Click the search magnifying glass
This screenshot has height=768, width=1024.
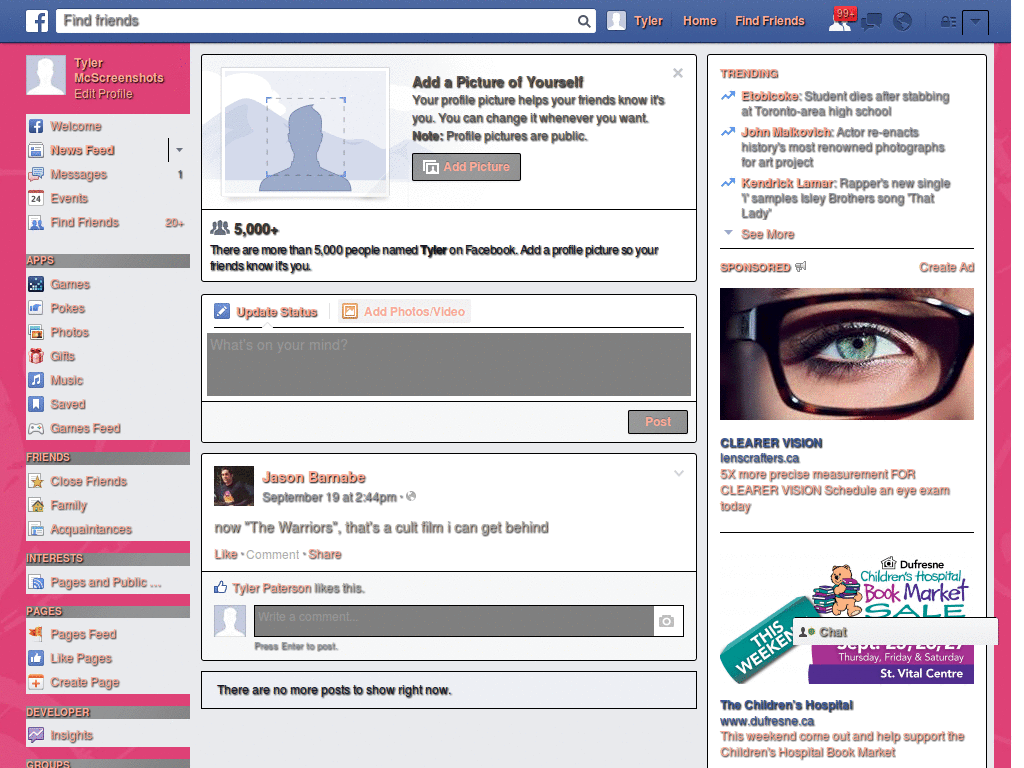click(584, 20)
